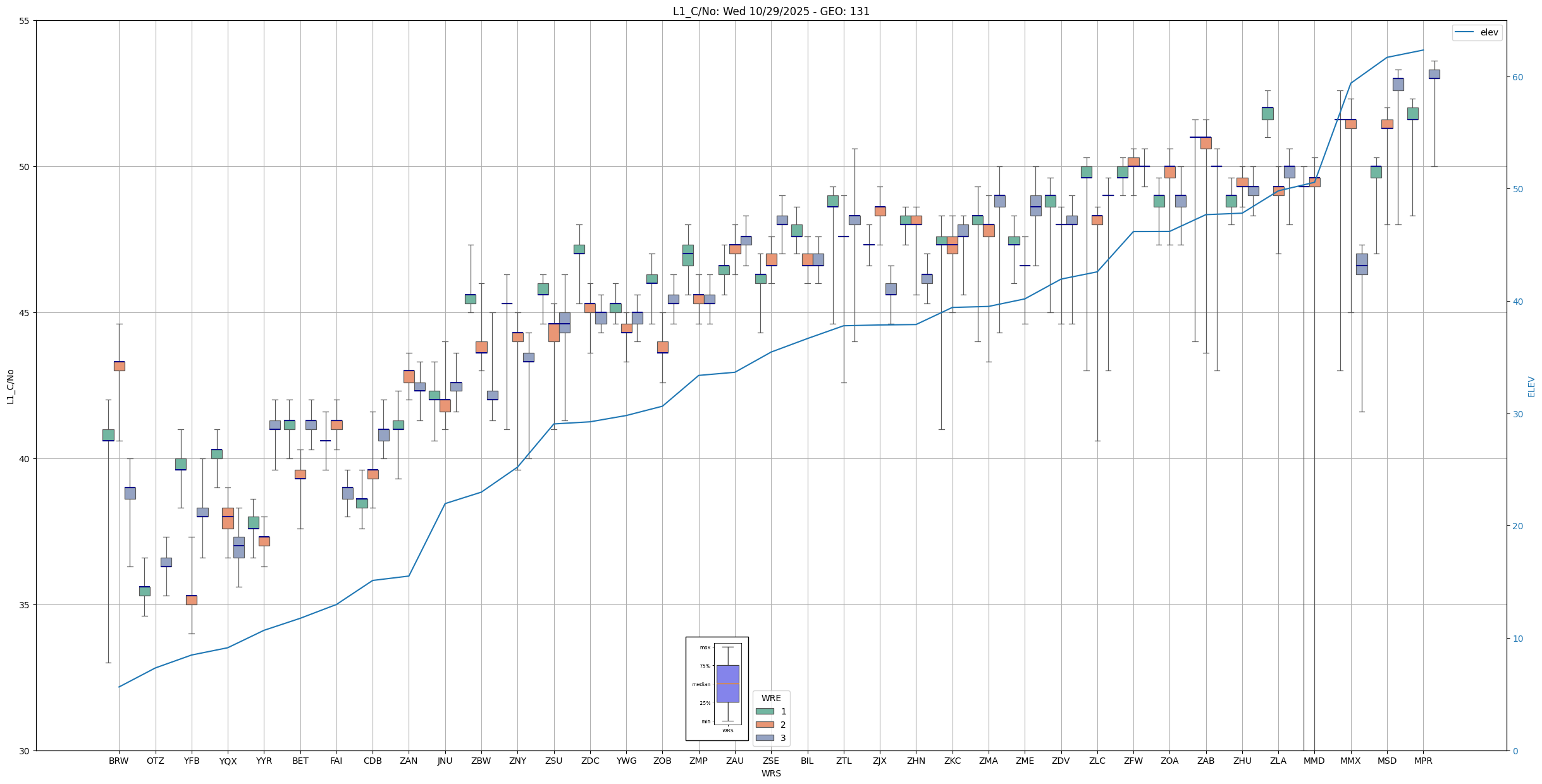Click the WRS x-axis title

[x=770, y=773]
